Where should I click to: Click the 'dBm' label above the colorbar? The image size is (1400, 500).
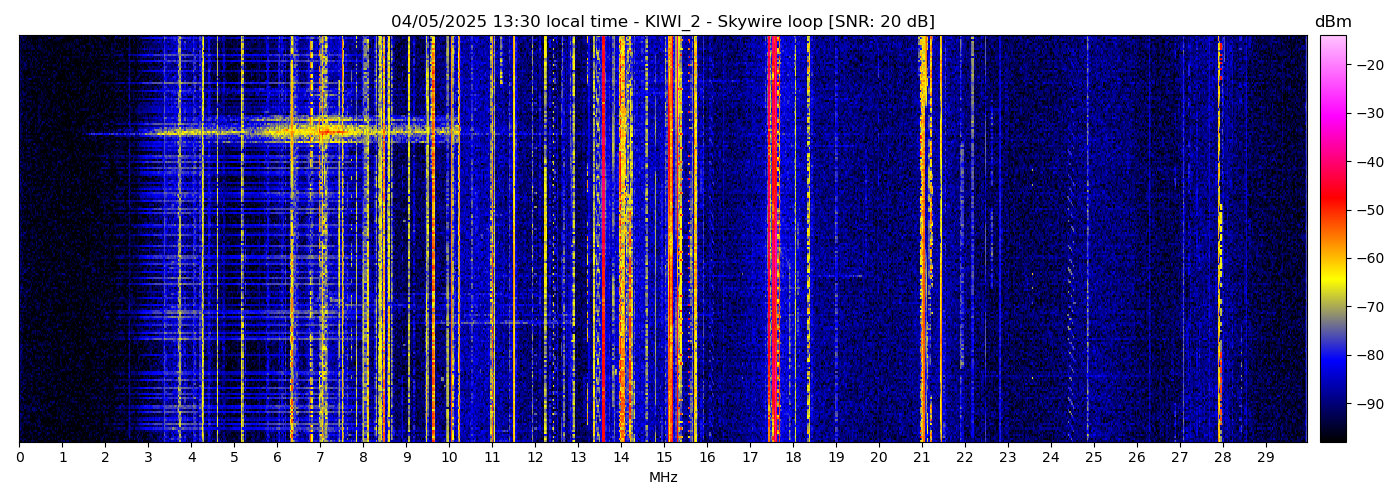[1332, 22]
